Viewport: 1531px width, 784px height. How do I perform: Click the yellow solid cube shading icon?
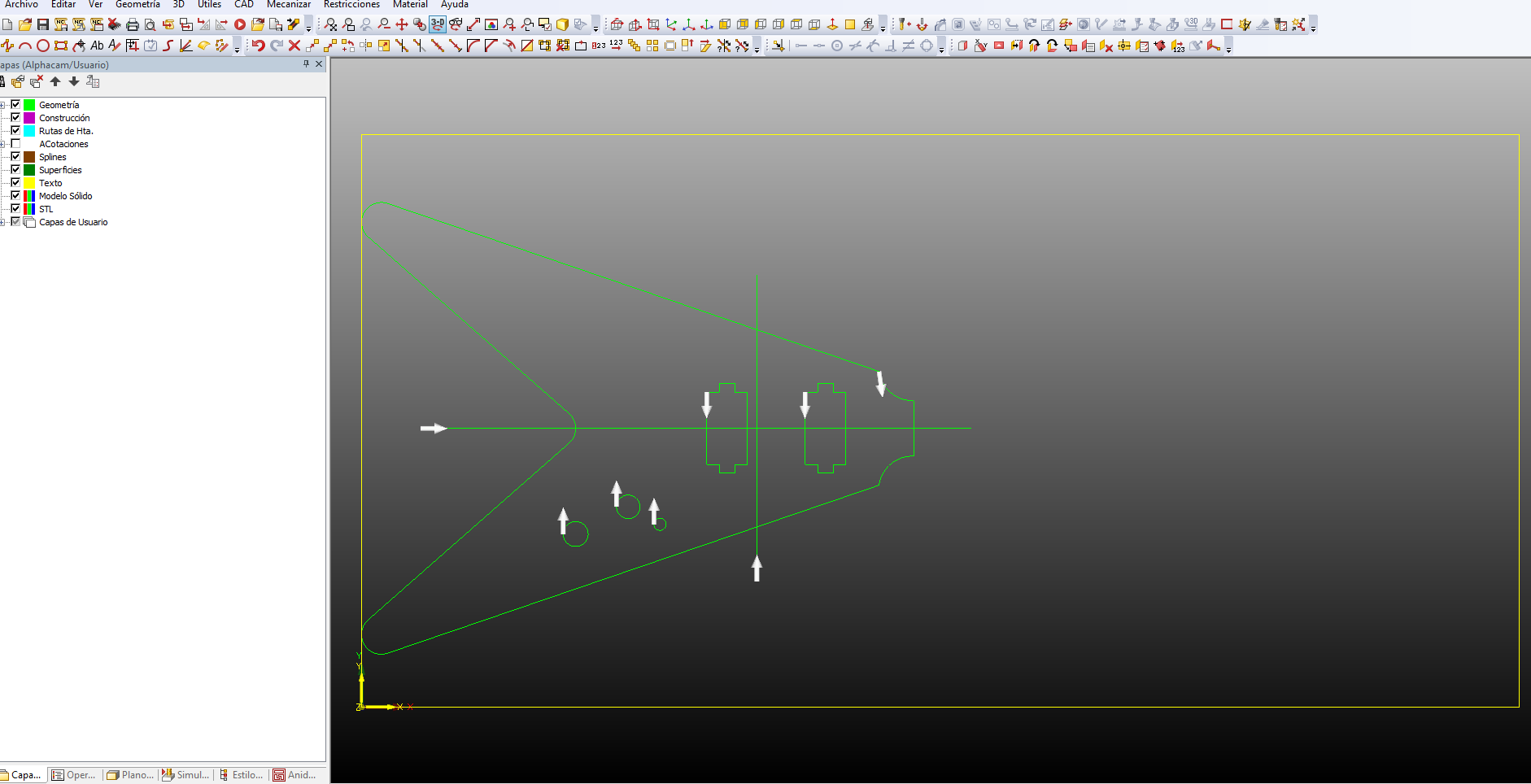pos(562,24)
